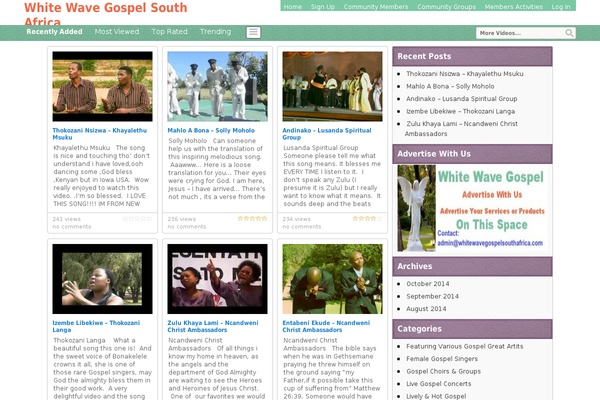Image resolution: width=600 pixels, height=400 pixels.
Task: Click the star rating of the Mahlo A Bona video
Action: point(252,219)
